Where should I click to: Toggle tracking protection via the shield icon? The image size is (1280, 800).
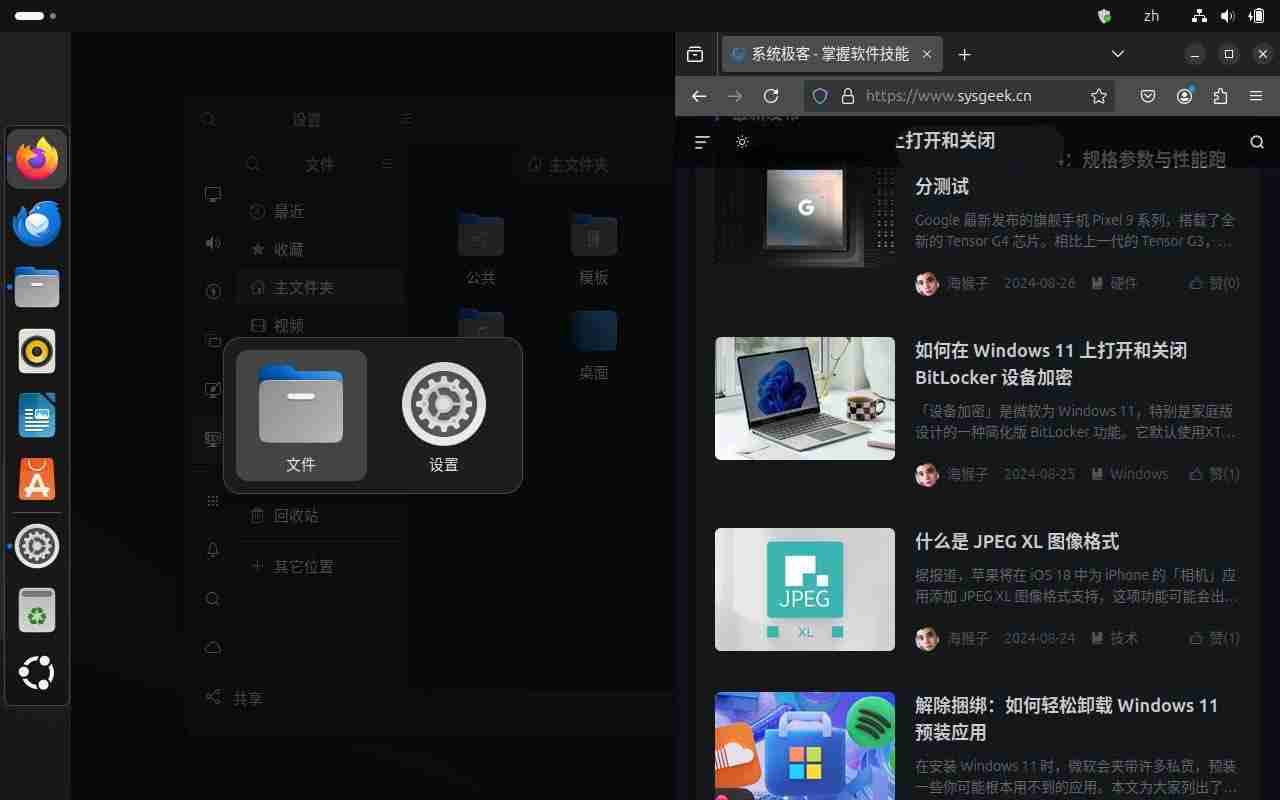coord(820,96)
